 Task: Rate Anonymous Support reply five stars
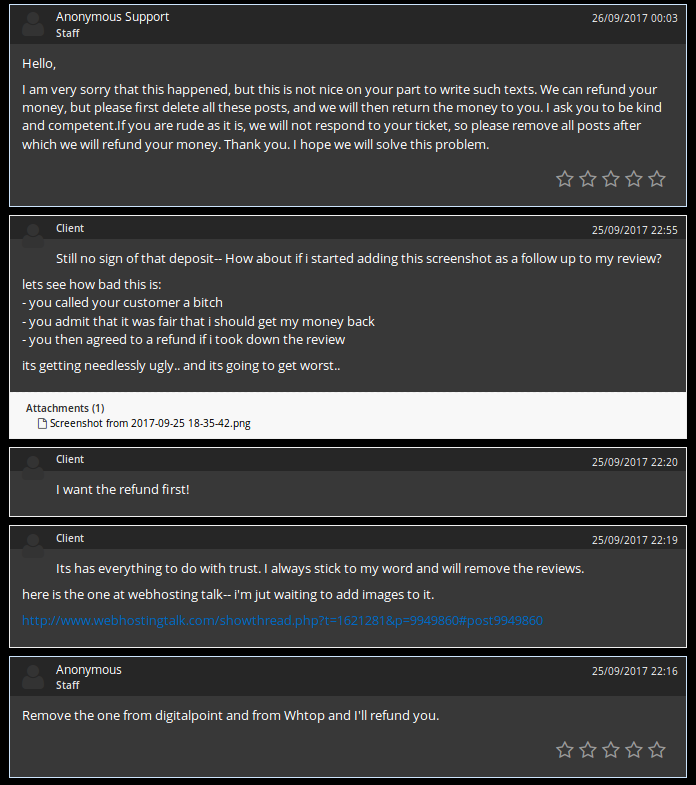pos(657,179)
